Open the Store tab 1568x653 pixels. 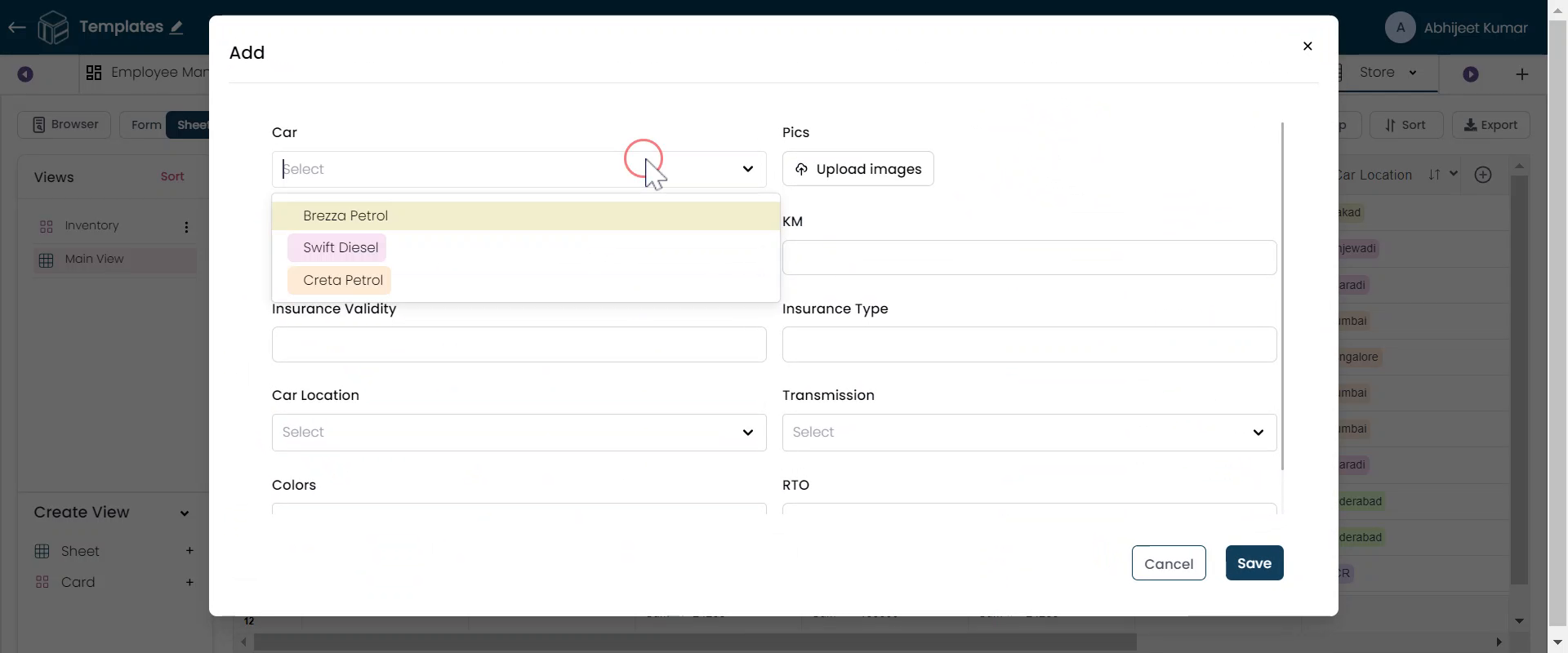pyautogui.click(x=1377, y=73)
